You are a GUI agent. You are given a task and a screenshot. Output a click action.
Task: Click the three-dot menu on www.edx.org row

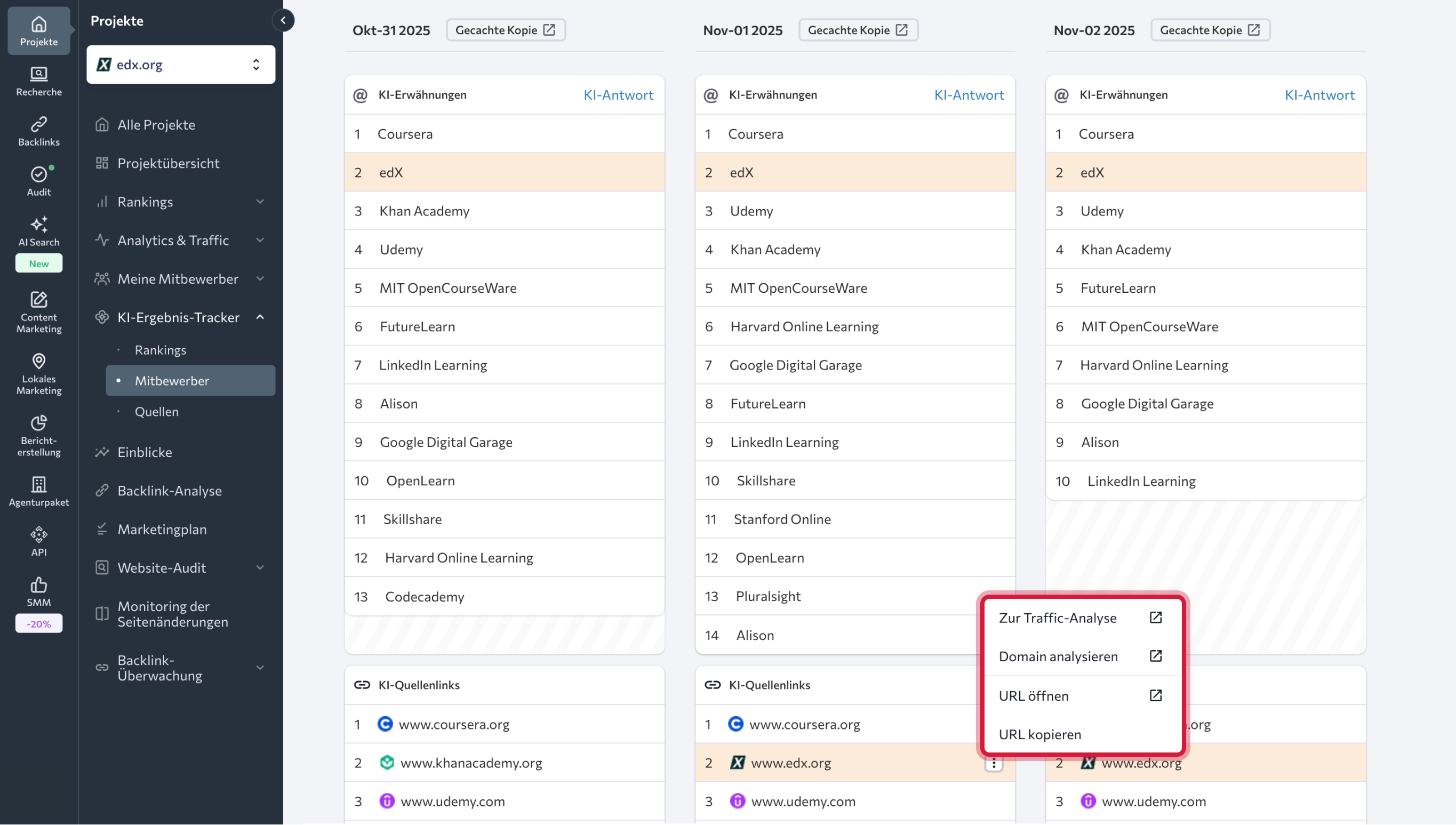coord(994,763)
